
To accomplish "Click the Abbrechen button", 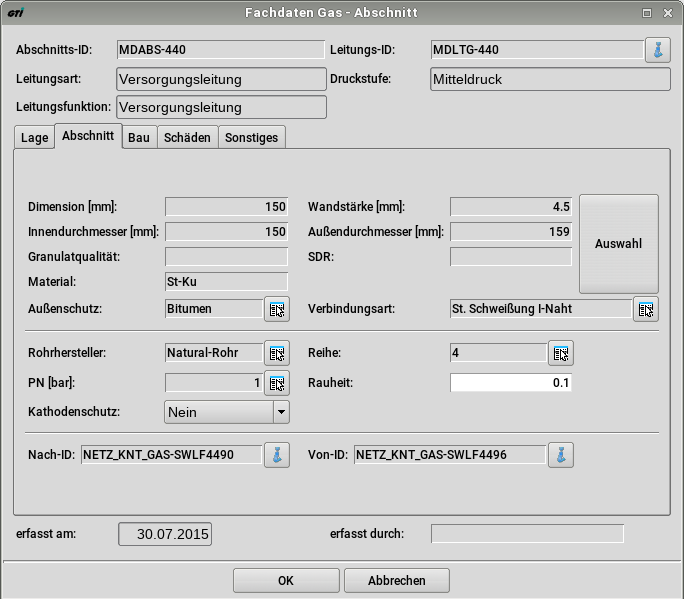I will pos(397,580).
